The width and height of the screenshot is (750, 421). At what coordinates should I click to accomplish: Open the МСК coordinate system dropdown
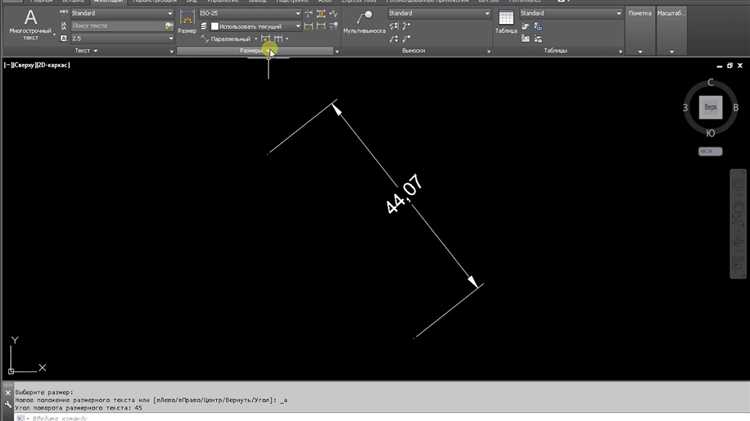coord(710,151)
